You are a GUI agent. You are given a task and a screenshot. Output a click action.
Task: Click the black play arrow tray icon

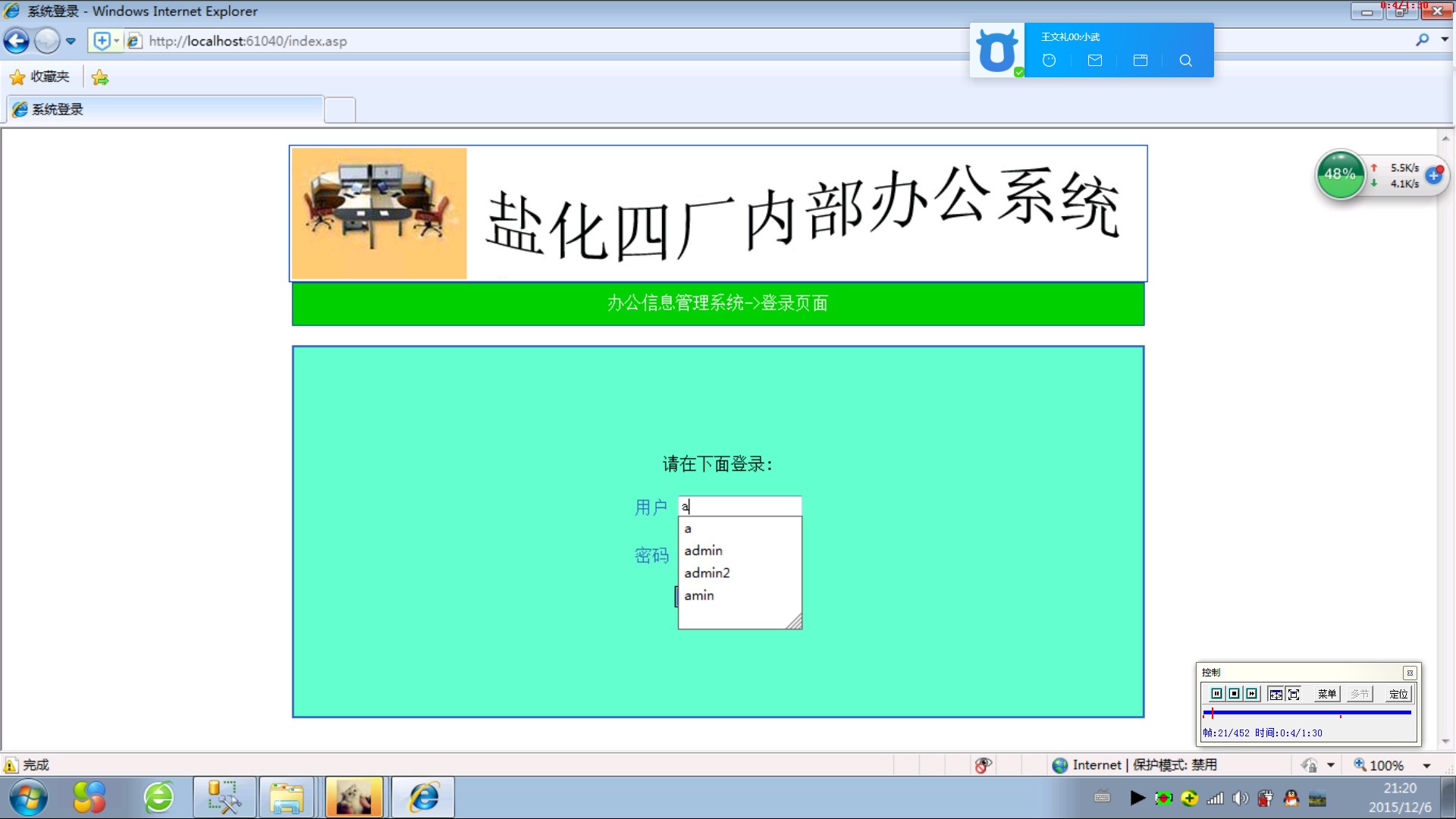(x=1137, y=798)
